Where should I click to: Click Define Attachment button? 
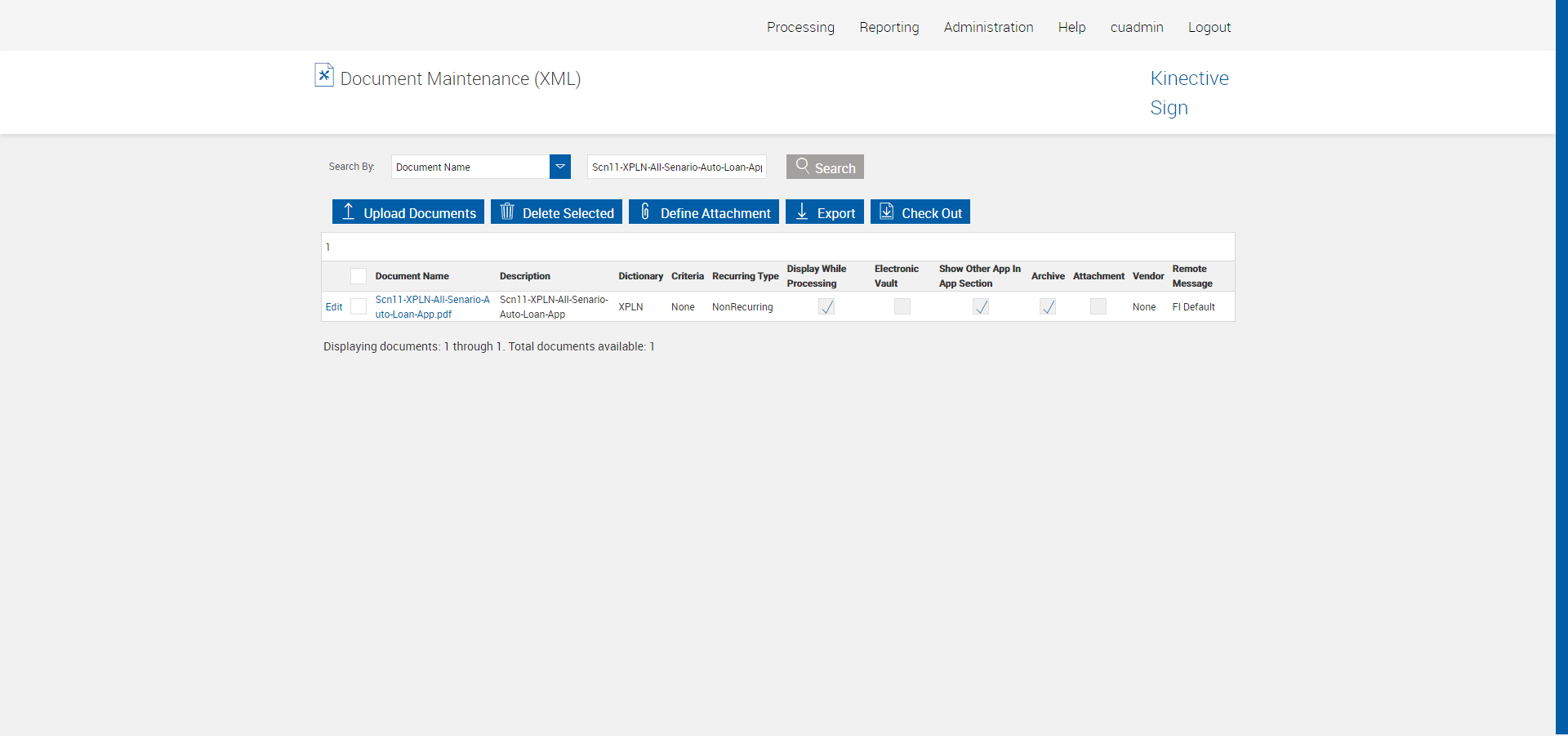tap(704, 212)
